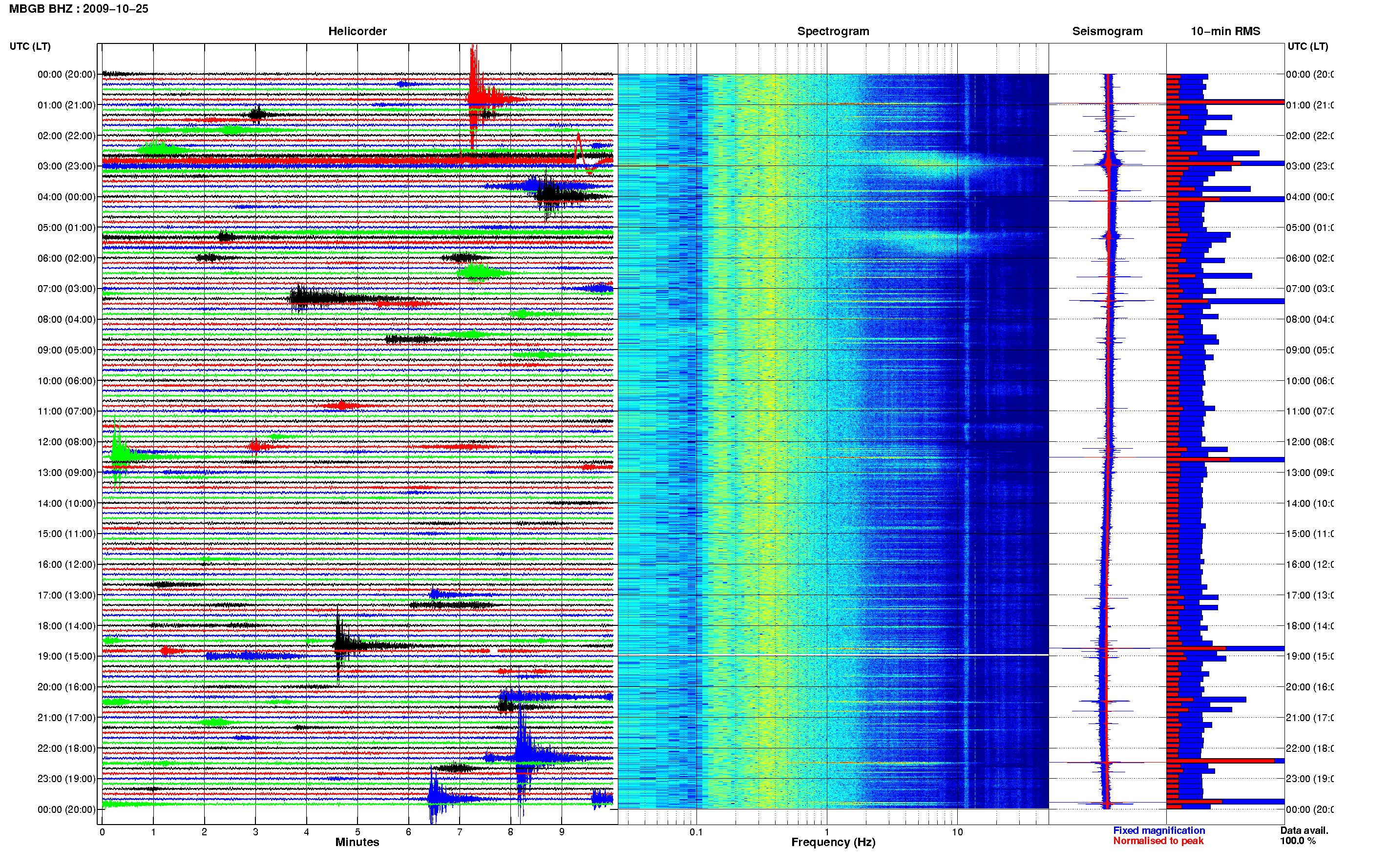Select the "Seismogram" panel heading
The image size is (1389, 868).
point(1107,31)
